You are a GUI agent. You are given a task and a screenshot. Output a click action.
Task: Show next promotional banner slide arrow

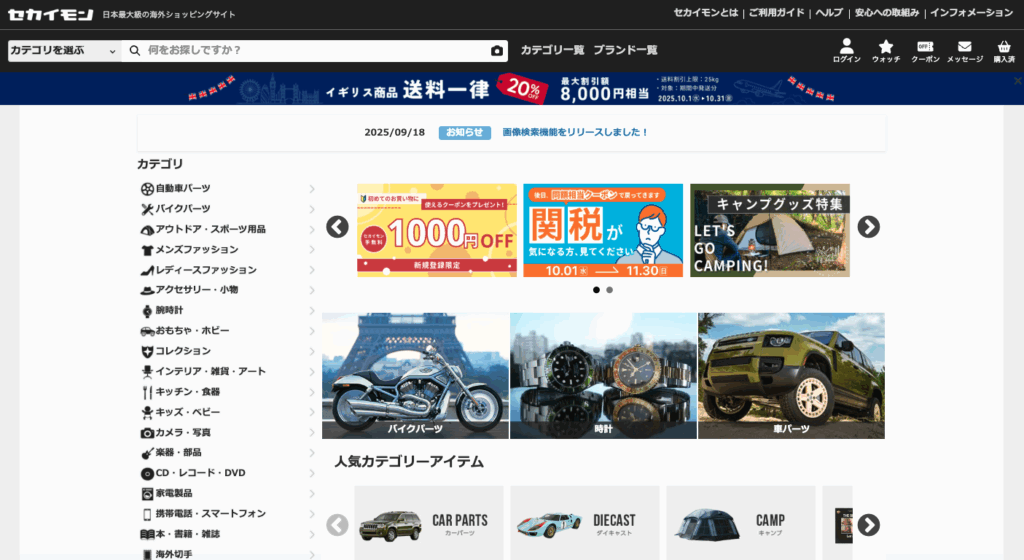(869, 227)
